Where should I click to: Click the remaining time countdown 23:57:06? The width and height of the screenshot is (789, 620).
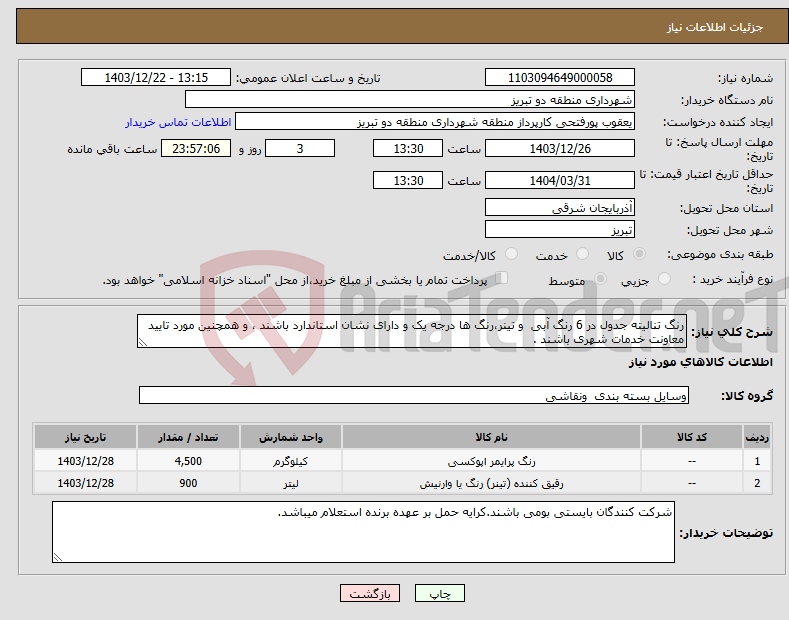196,148
